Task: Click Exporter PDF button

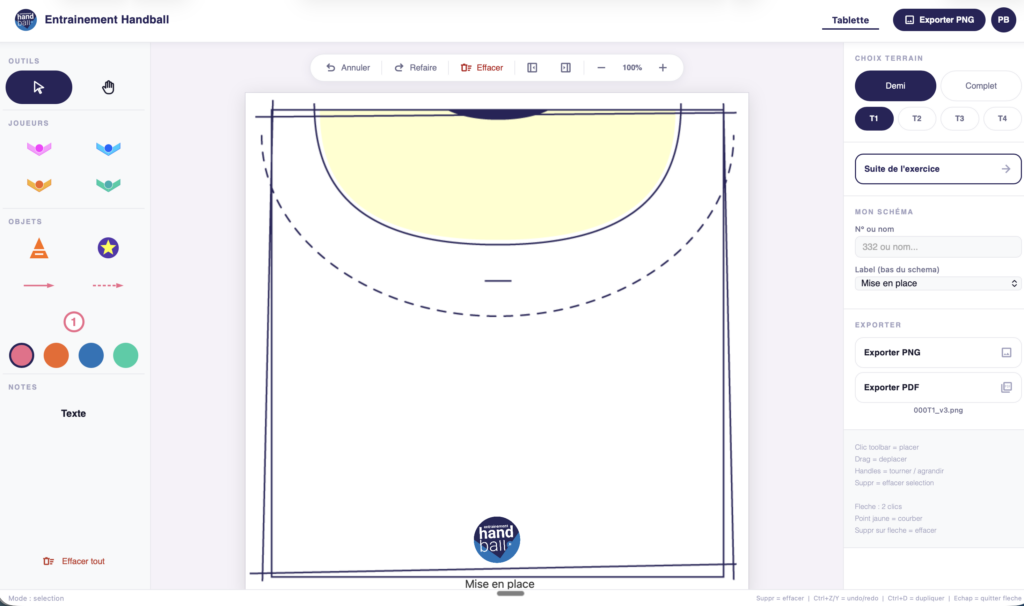Action: (937, 387)
